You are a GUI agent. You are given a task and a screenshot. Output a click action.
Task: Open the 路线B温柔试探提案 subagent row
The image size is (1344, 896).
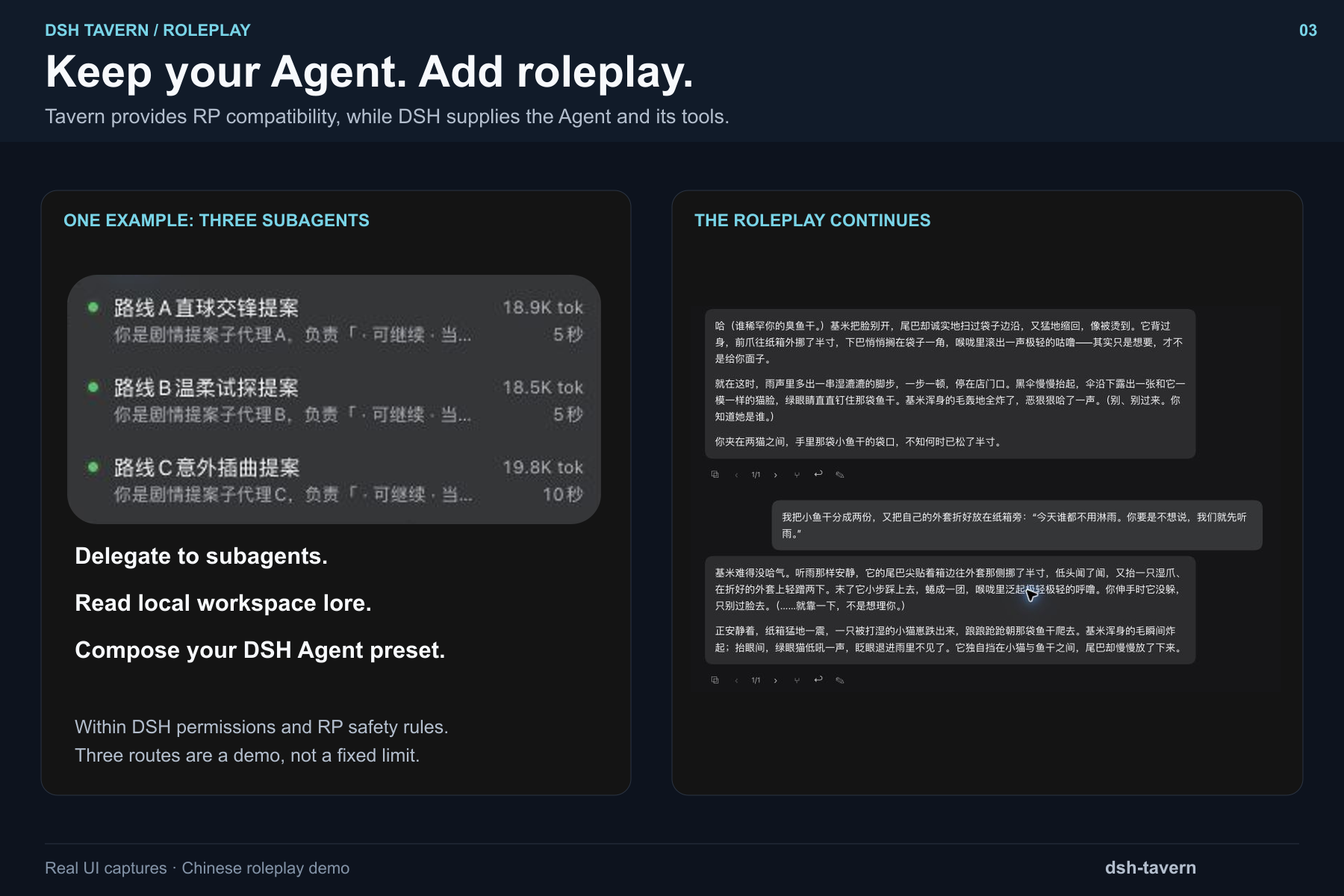click(x=334, y=400)
